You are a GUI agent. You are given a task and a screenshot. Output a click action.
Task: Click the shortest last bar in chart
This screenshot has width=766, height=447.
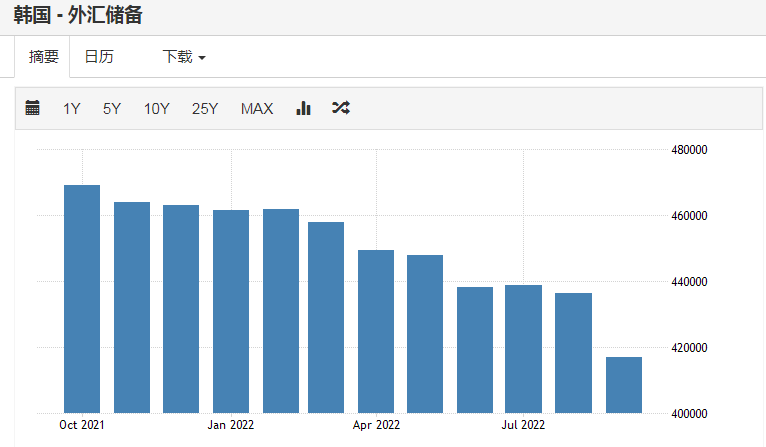[624, 385]
